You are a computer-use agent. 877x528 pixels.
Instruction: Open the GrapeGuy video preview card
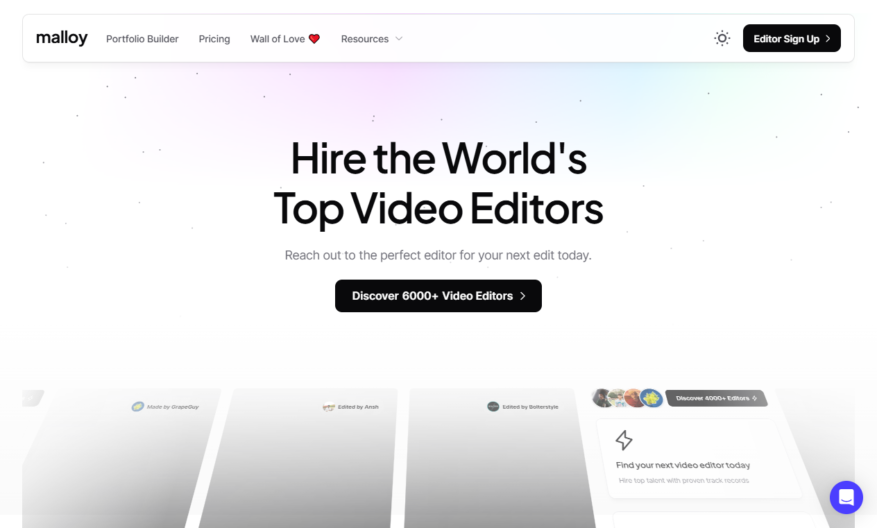click(120, 459)
